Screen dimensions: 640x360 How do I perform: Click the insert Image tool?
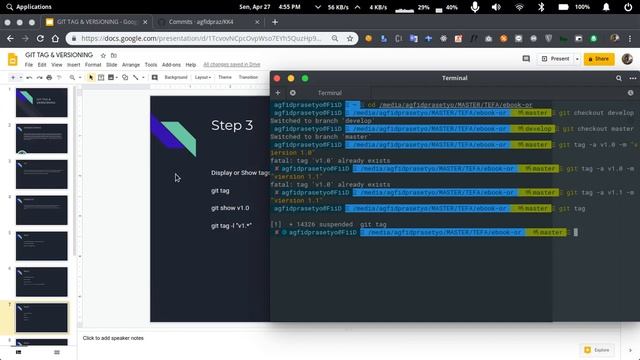coord(111,77)
